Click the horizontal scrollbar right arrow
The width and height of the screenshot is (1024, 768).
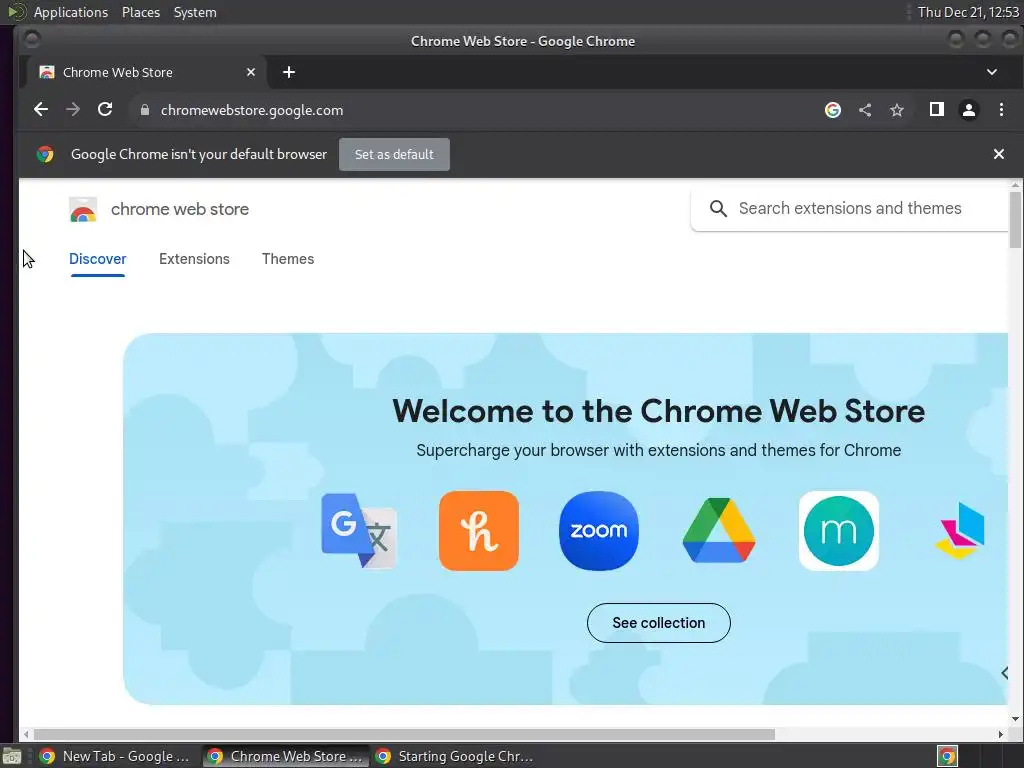tap(1000, 734)
